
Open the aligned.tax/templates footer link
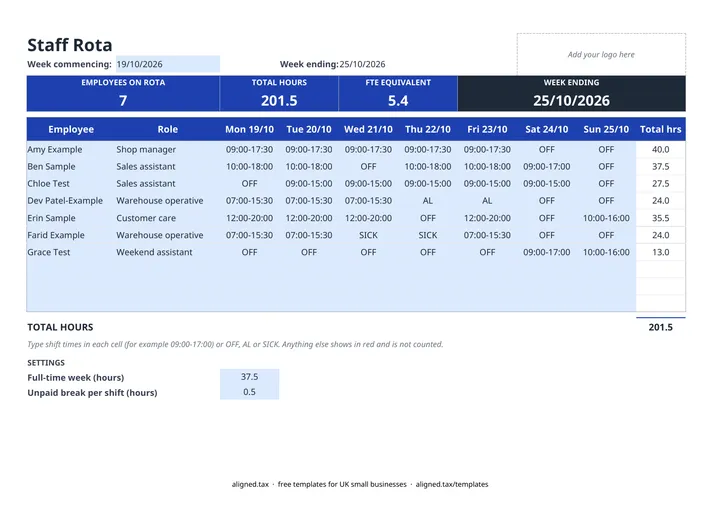coord(452,484)
